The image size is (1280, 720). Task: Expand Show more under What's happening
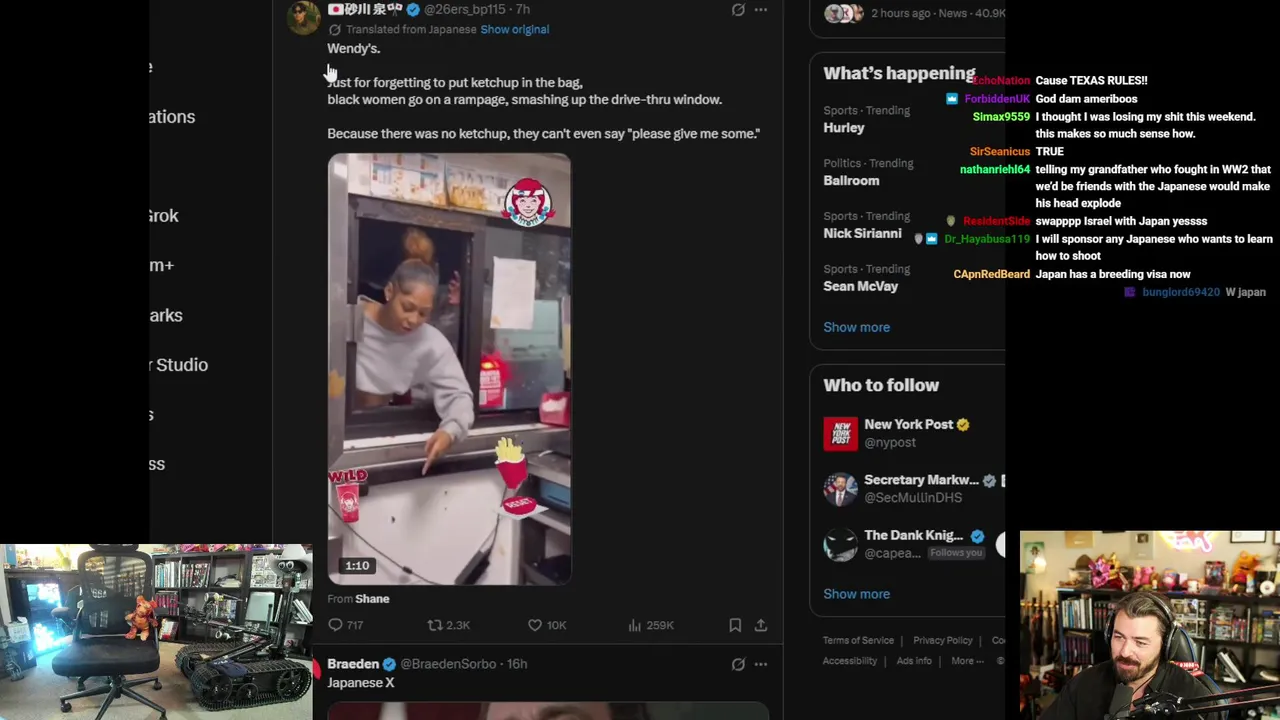pos(856,327)
